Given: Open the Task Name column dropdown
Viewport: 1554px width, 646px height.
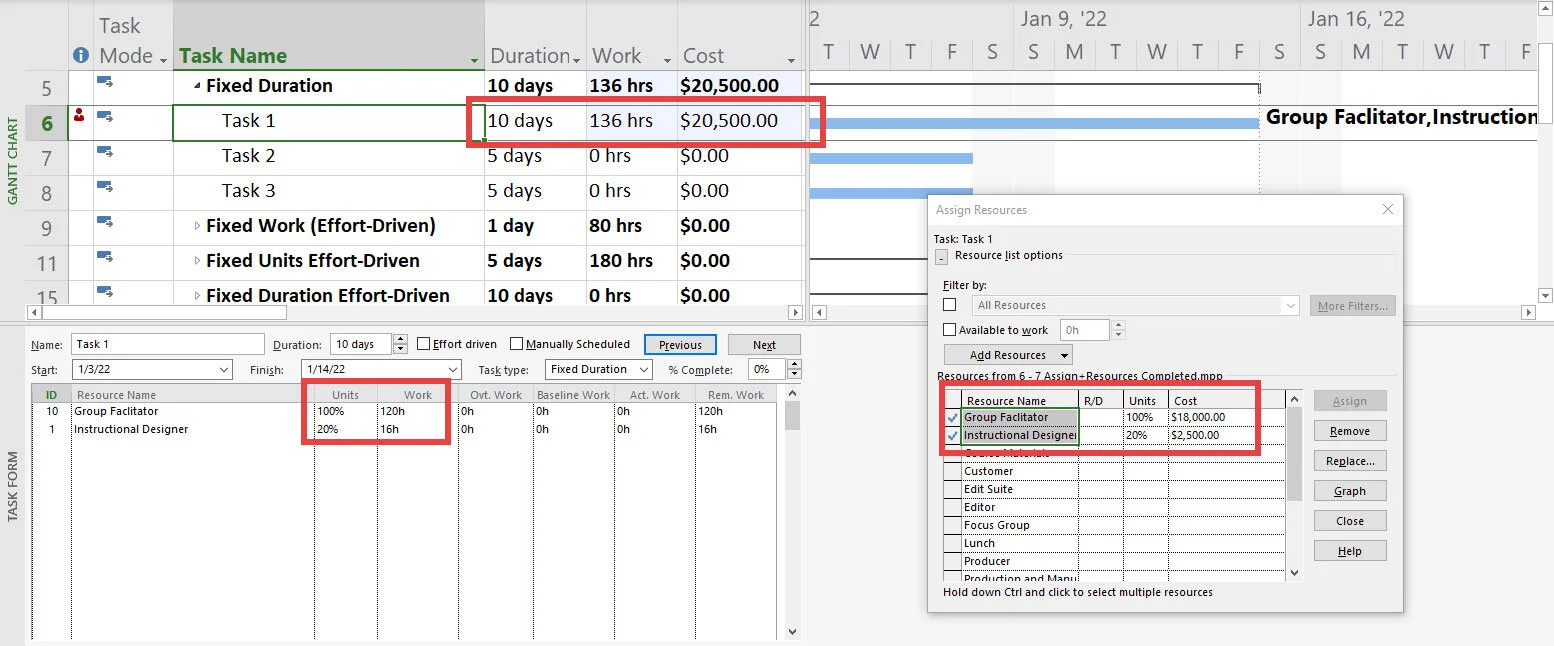Looking at the screenshot, I should (474, 61).
